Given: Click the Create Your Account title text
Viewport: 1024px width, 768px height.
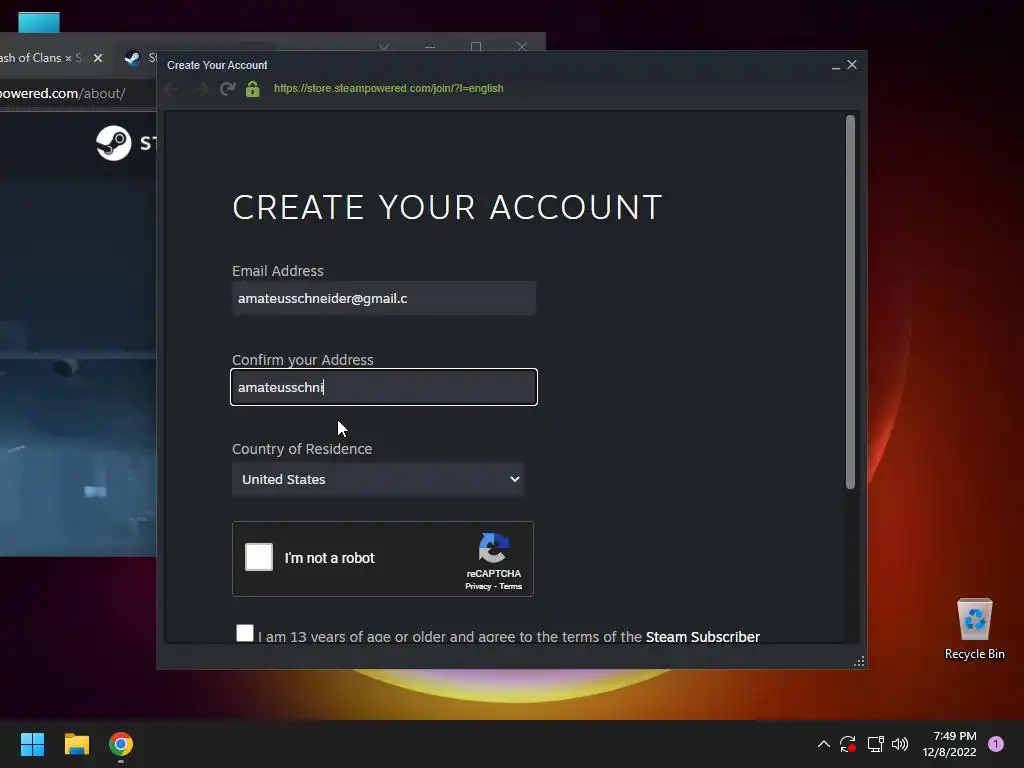Looking at the screenshot, I should (217, 65).
